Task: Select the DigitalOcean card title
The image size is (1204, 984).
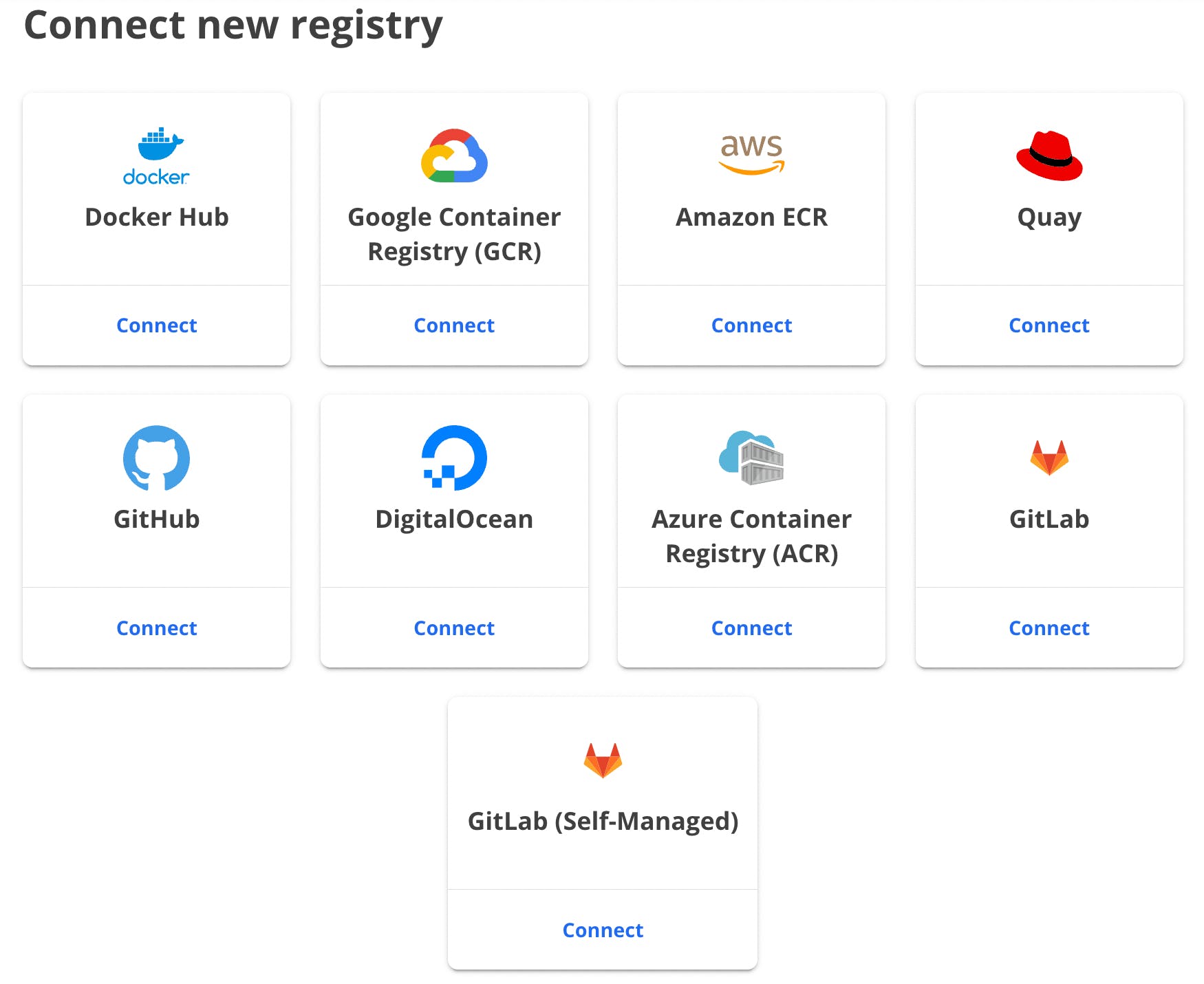Action: pyautogui.click(x=454, y=520)
